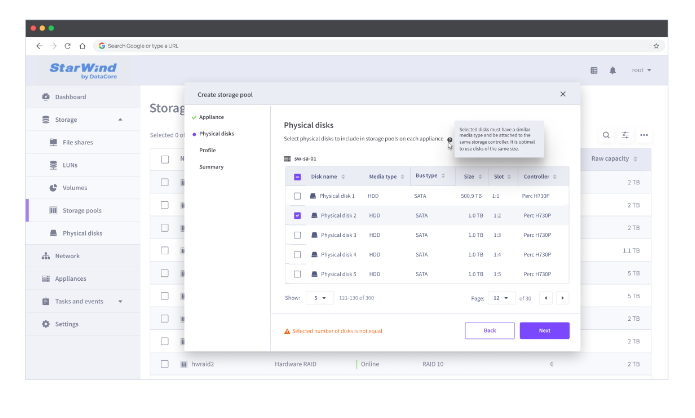Click the Perc H730P controller for disk 2
The width and height of the screenshot is (695, 418).
[537, 215]
